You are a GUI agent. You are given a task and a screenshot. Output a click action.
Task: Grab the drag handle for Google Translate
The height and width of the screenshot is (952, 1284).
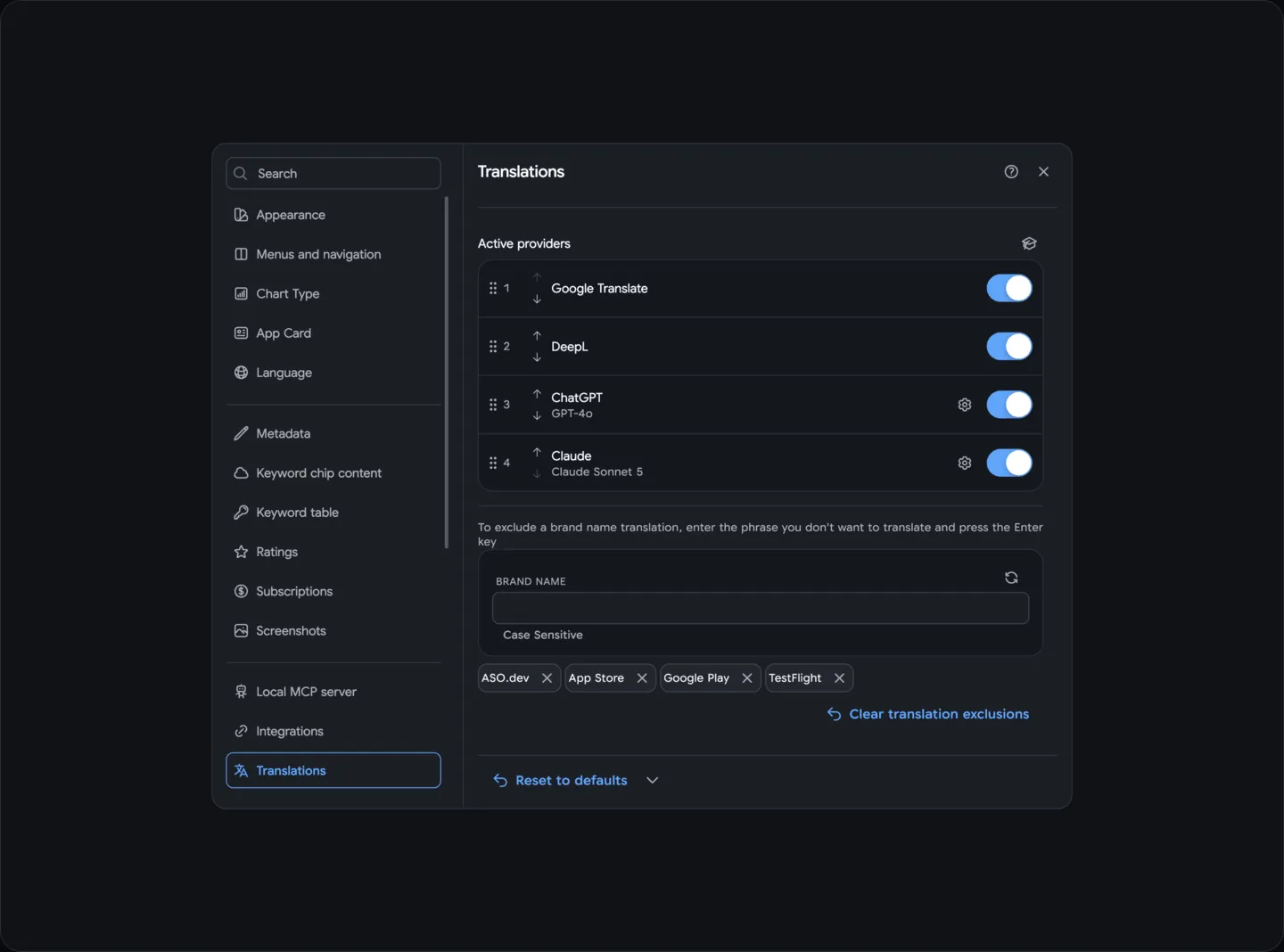pyautogui.click(x=493, y=289)
